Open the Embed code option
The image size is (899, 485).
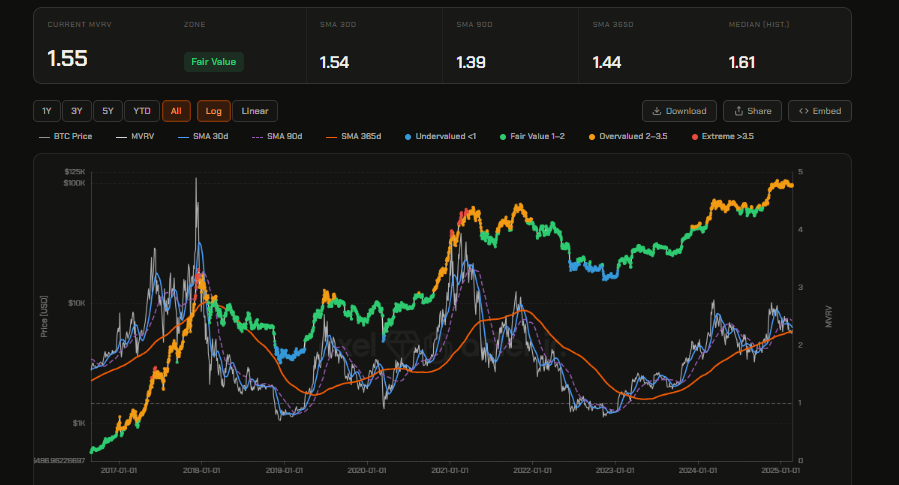point(820,111)
